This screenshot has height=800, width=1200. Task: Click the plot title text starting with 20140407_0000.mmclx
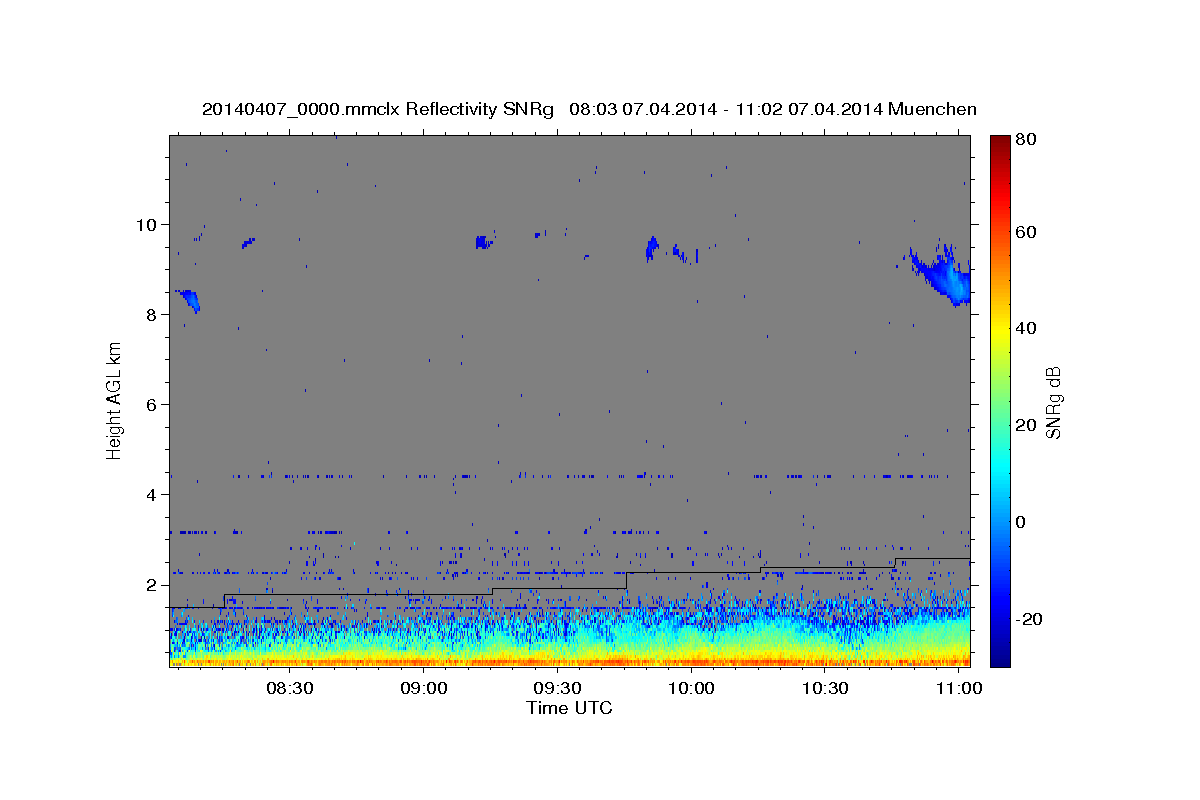[x=589, y=109]
